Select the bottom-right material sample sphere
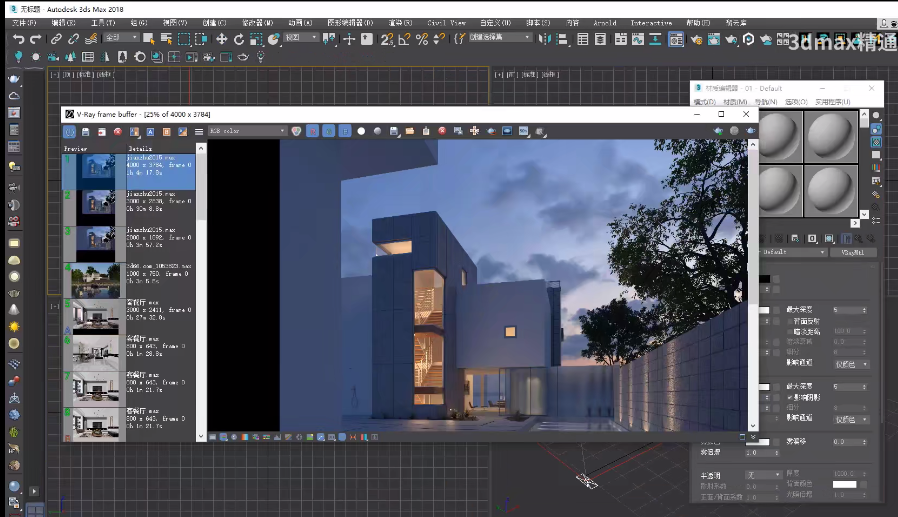 pyautogui.click(x=830, y=191)
